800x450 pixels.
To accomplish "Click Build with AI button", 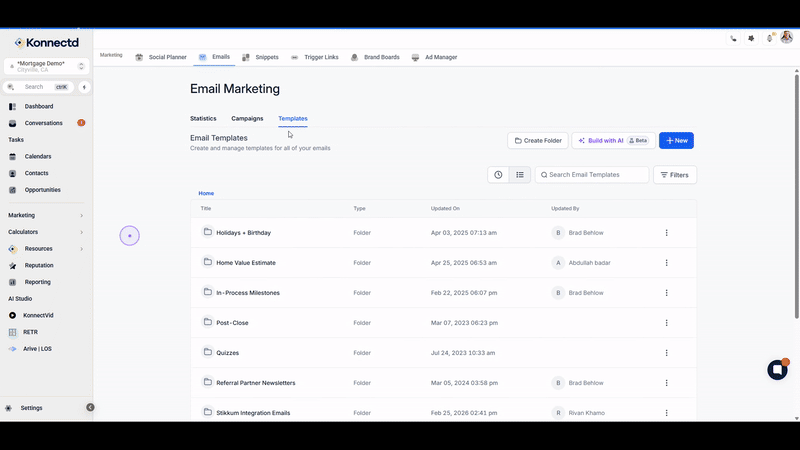I will 613,141.
